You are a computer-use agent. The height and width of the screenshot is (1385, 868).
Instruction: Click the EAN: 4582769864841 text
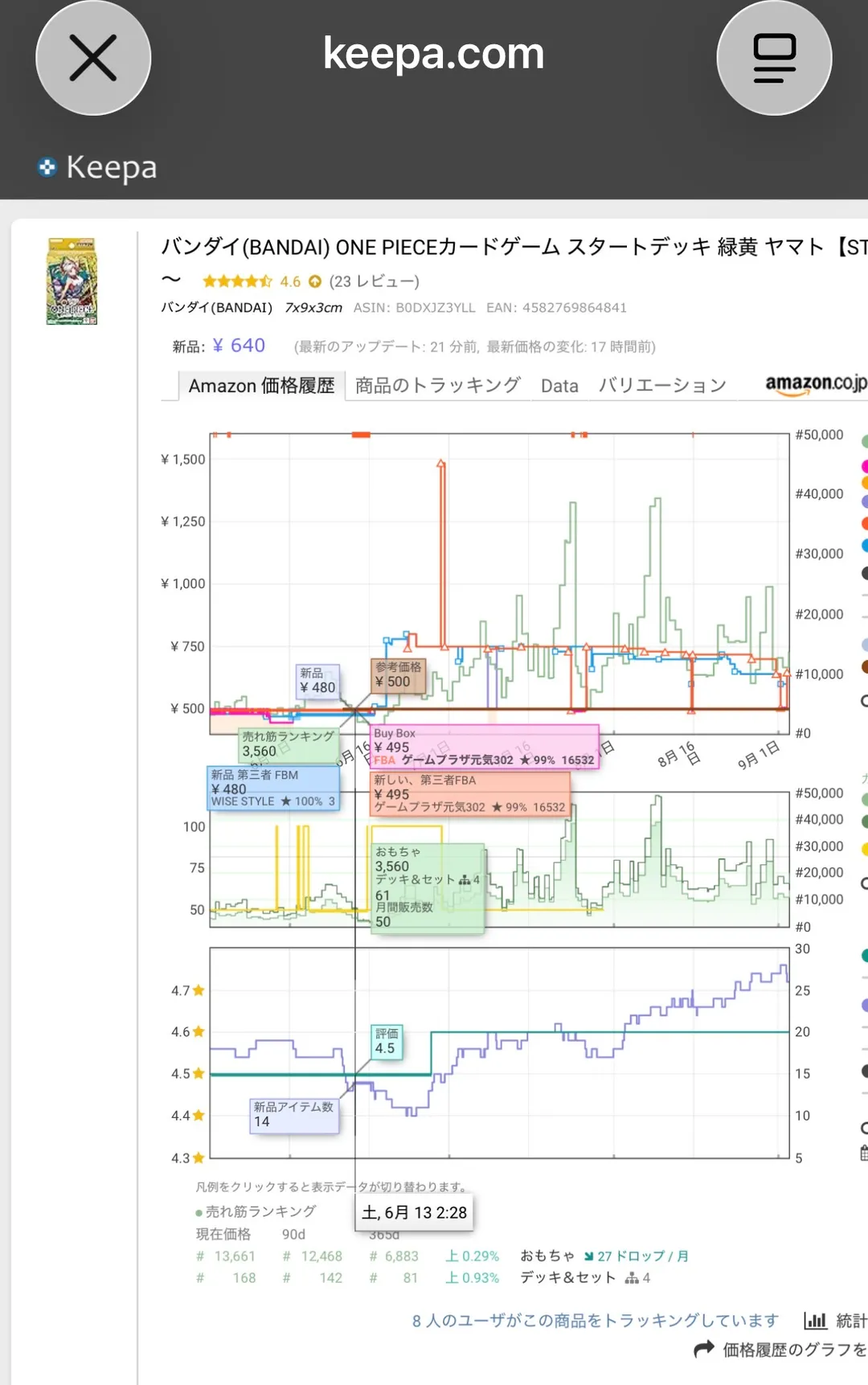556,308
